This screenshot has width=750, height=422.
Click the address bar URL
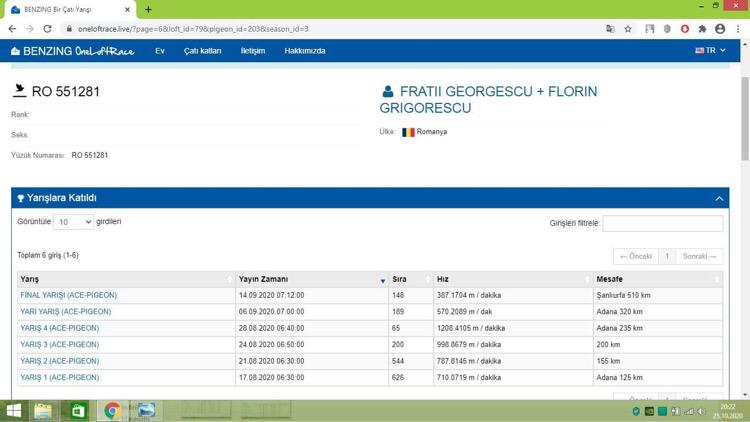(x=193, y=29)
